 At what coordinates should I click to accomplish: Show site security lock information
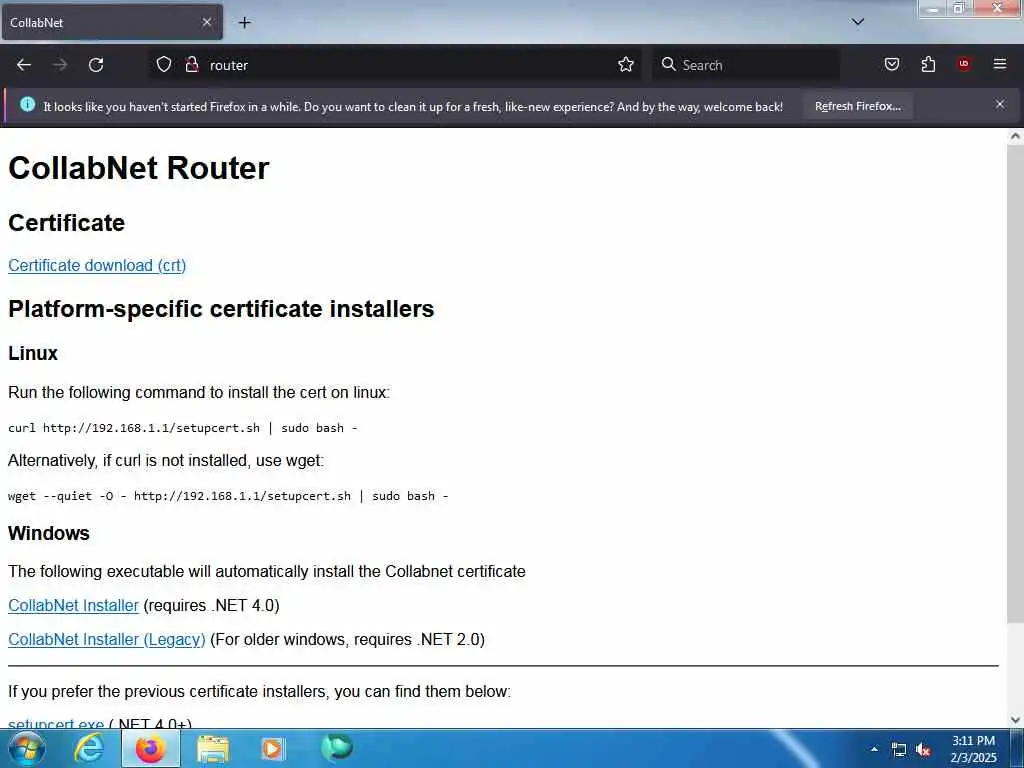click(191, 64)
